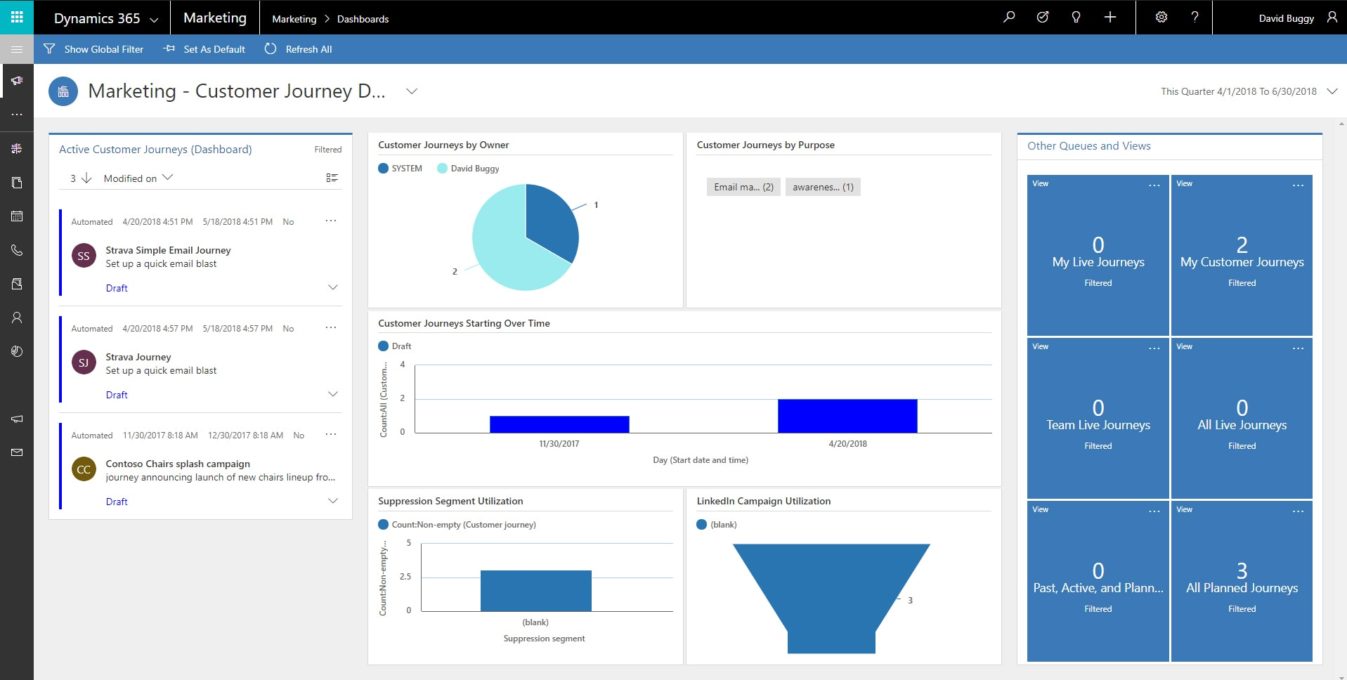Click View on Past, Active, and Plann... tile
Screen dimensions: 1347x680
(1040, 510)
